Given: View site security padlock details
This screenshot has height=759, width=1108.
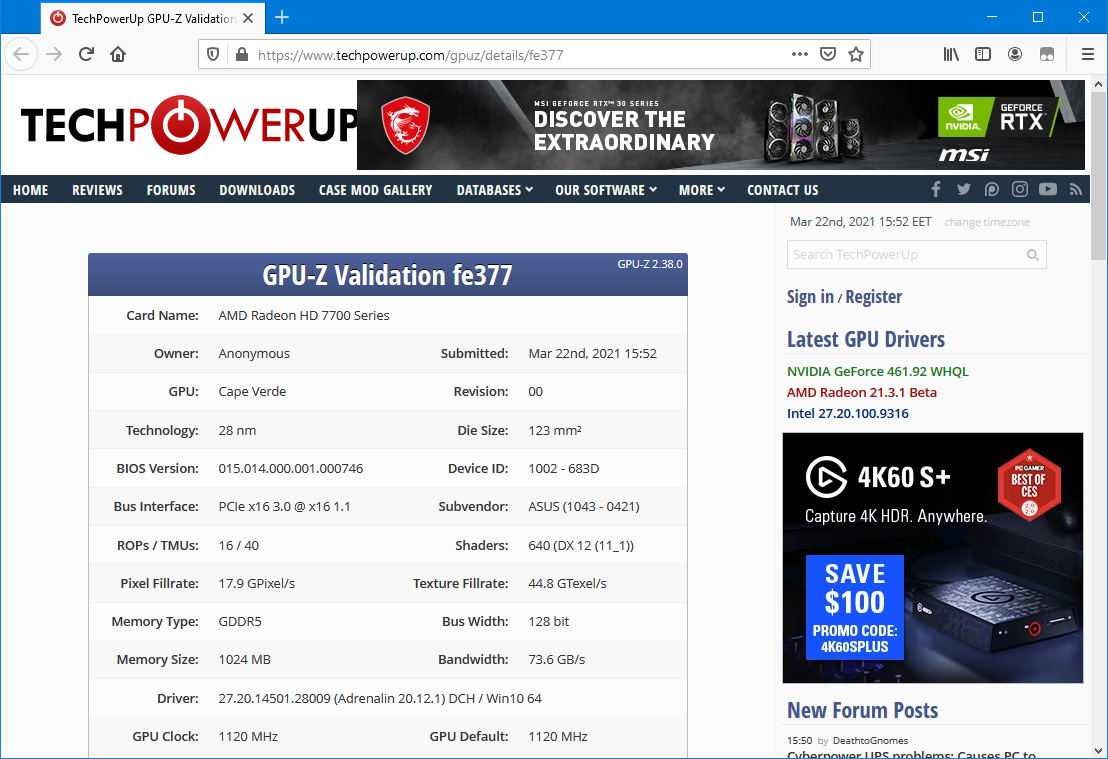Looking at the screenshot, I should 242,54.
